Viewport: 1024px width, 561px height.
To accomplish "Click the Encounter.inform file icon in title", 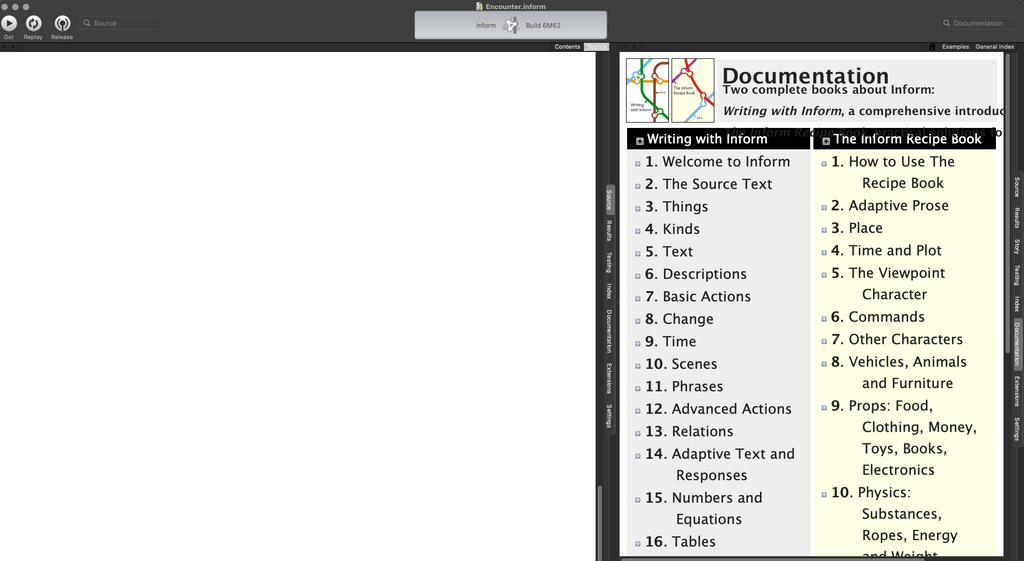I will tap(479, 6).
